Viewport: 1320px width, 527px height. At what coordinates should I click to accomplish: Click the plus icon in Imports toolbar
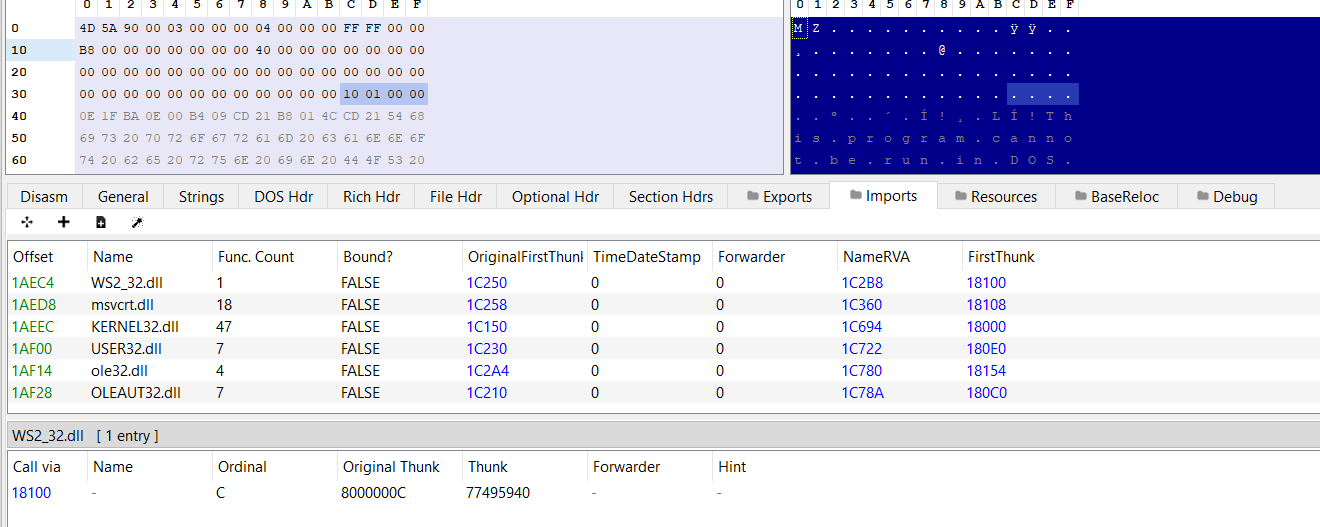coord(64,222)
